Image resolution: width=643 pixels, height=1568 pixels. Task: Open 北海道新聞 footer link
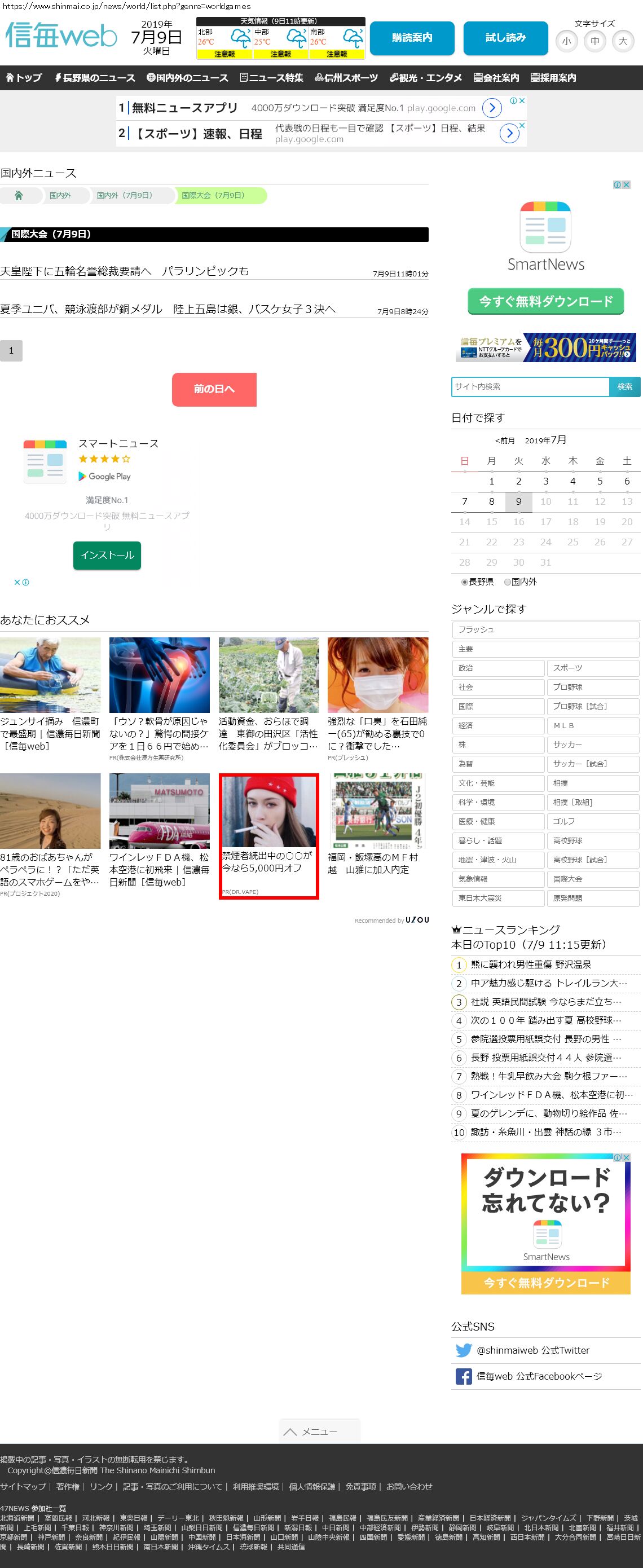[17, 1518]
